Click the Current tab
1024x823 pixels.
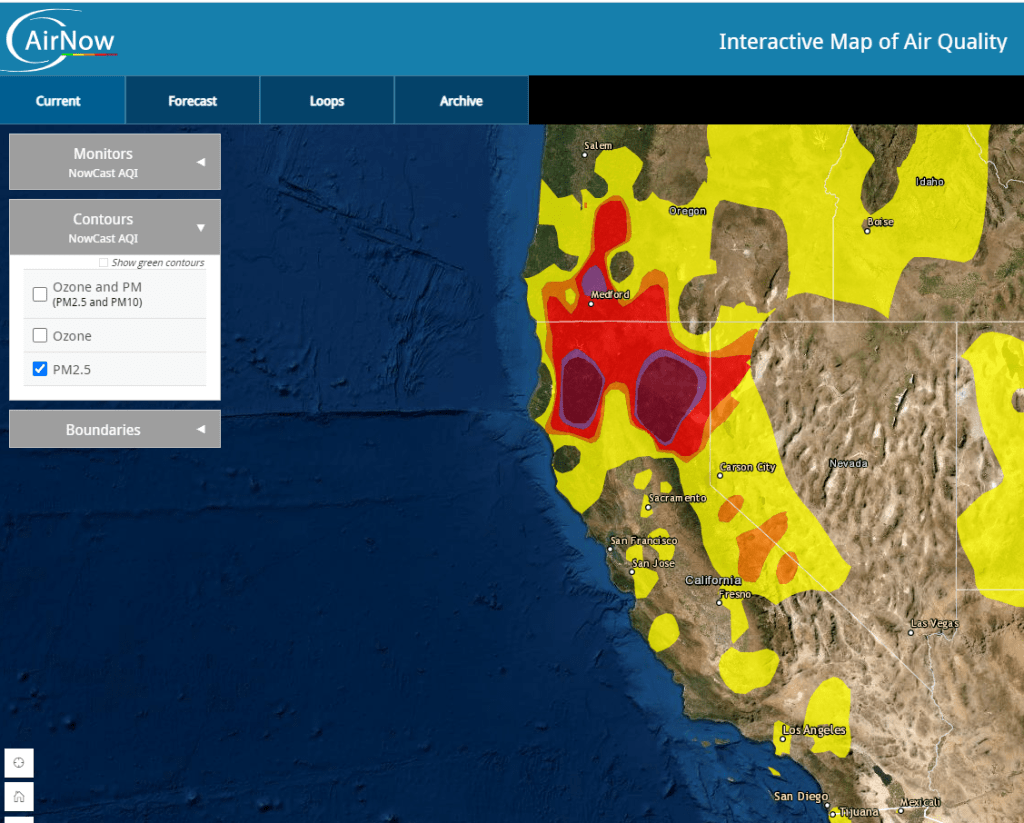tap(58, 101)
